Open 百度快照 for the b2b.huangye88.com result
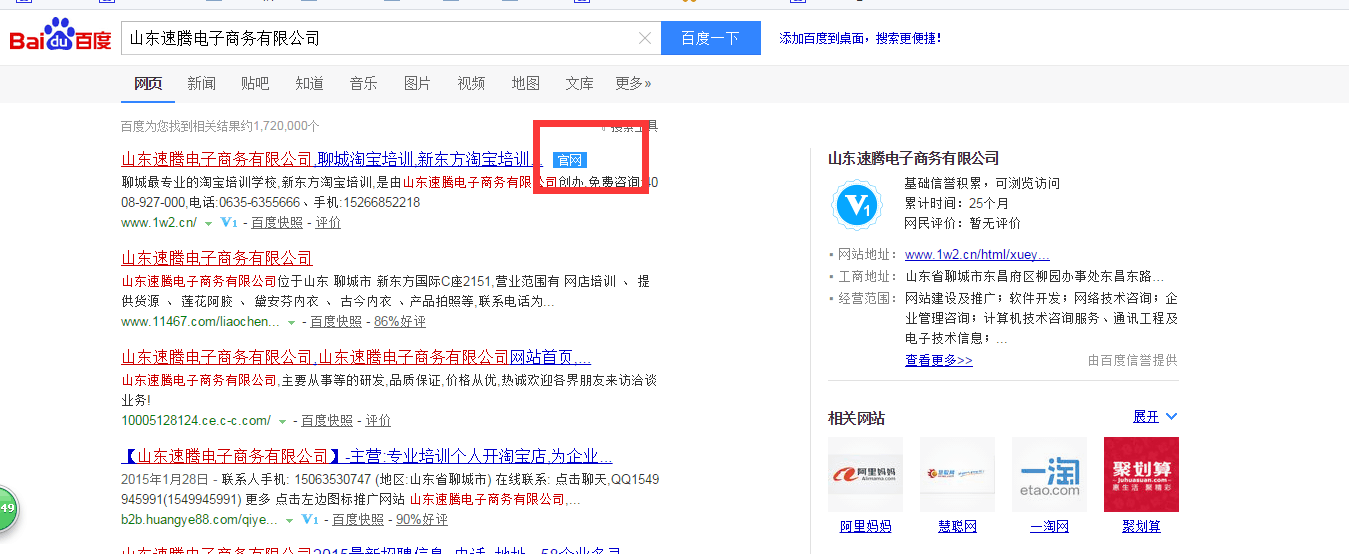1349x554 pixels. tap(358, 520)
